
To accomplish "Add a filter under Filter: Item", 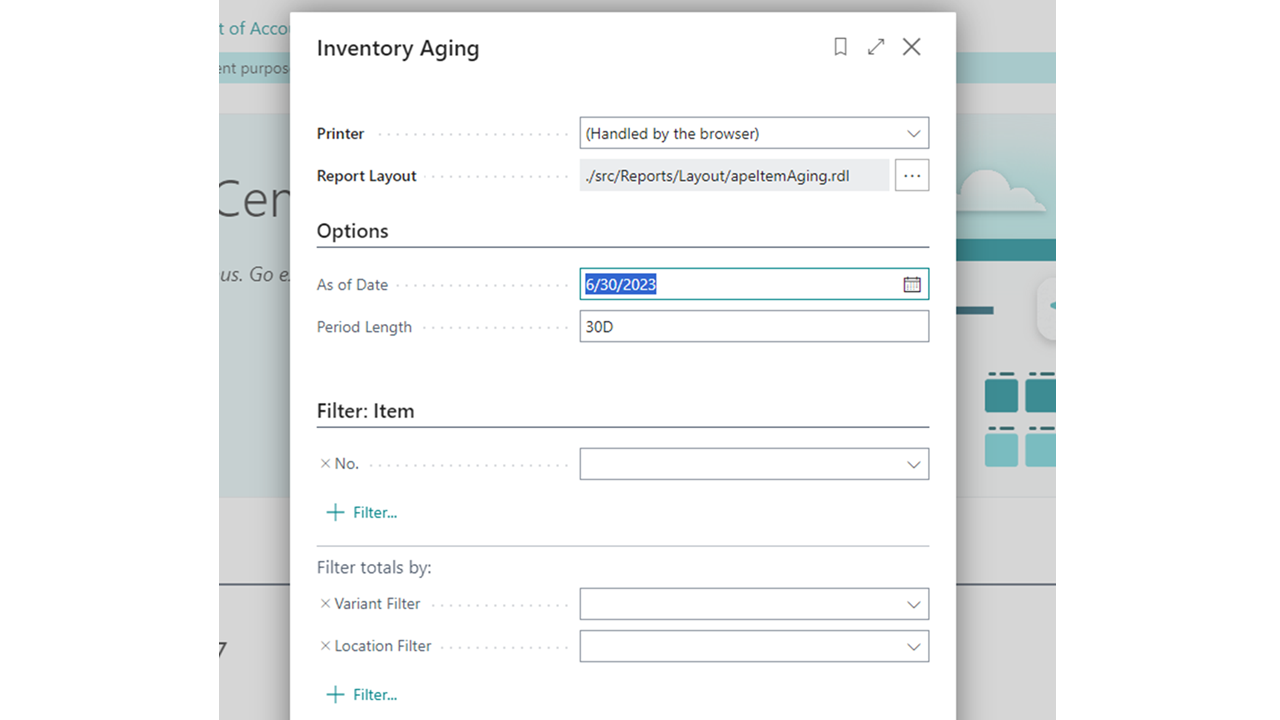I will 362,512.
